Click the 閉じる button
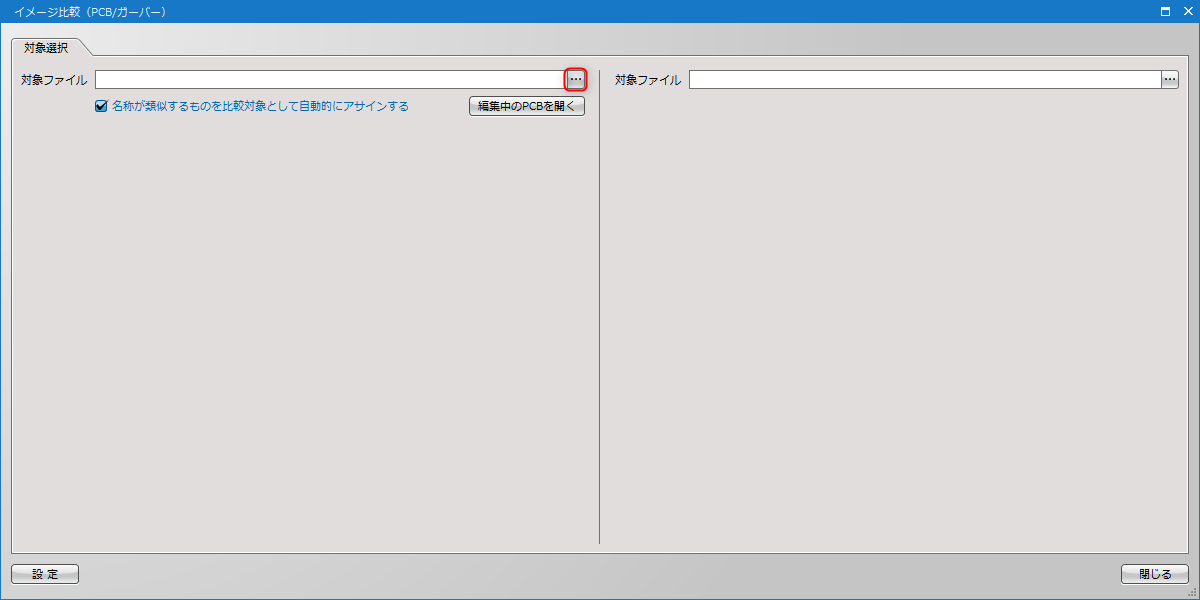The image size is (1200, 600). point(1155,574)
